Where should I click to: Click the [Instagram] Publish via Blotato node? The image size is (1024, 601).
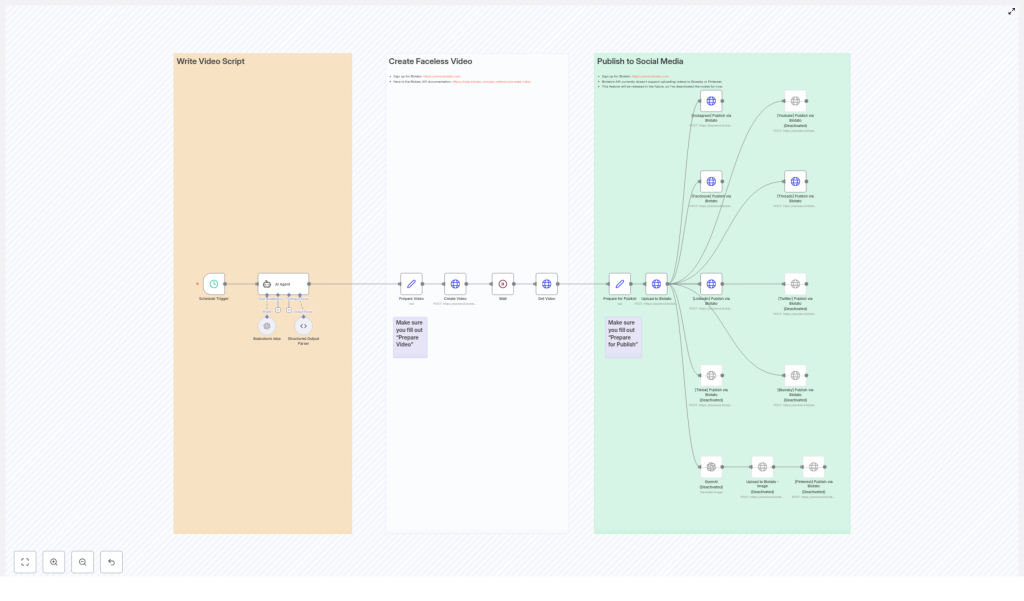tap(711, 101)
